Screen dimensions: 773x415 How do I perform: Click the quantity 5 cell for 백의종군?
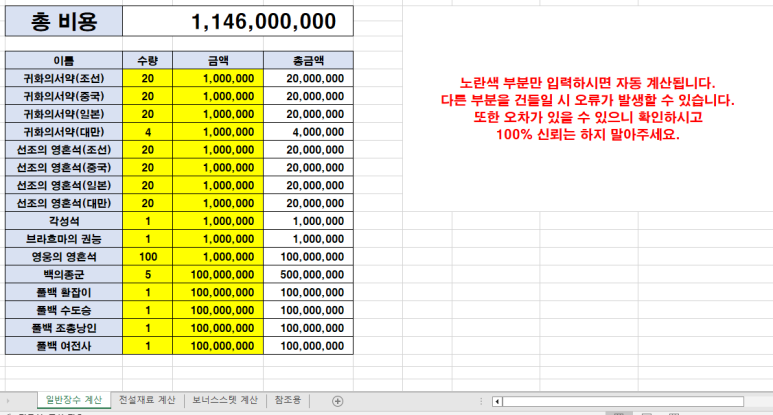(147, 275)
